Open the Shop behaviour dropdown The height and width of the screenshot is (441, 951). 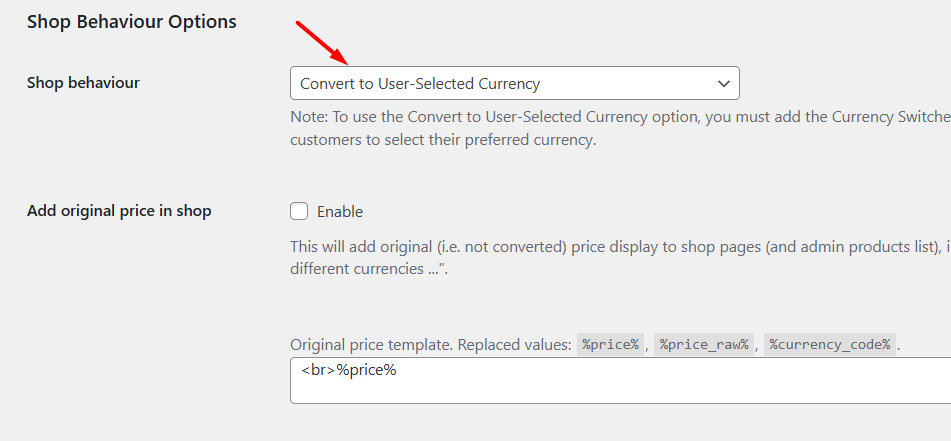pos(514,84)
